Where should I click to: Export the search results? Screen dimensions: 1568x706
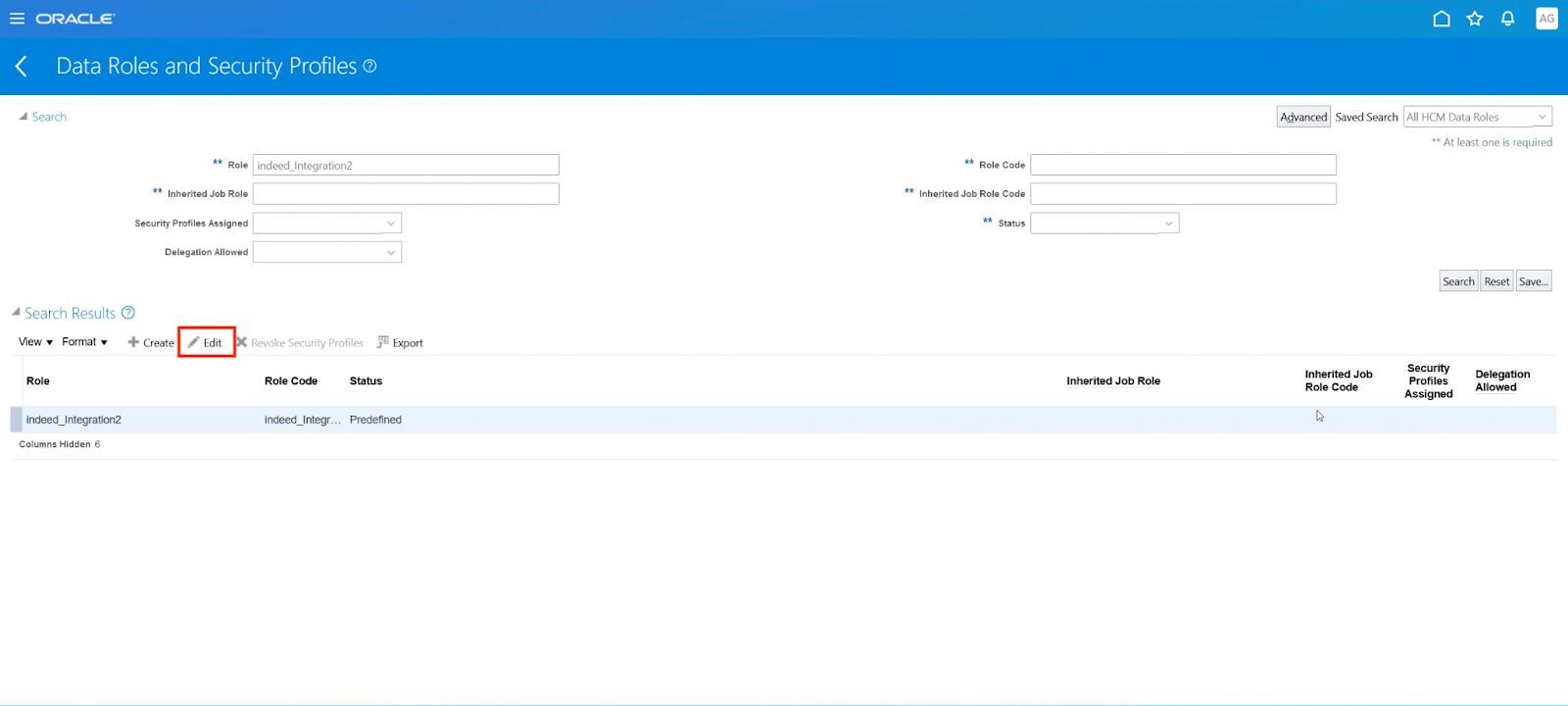400,342
